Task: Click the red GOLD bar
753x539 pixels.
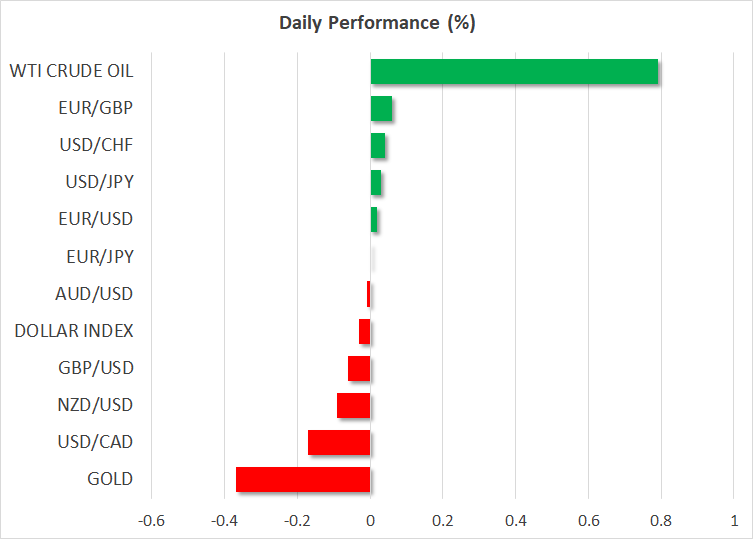Action: point(303,479)
